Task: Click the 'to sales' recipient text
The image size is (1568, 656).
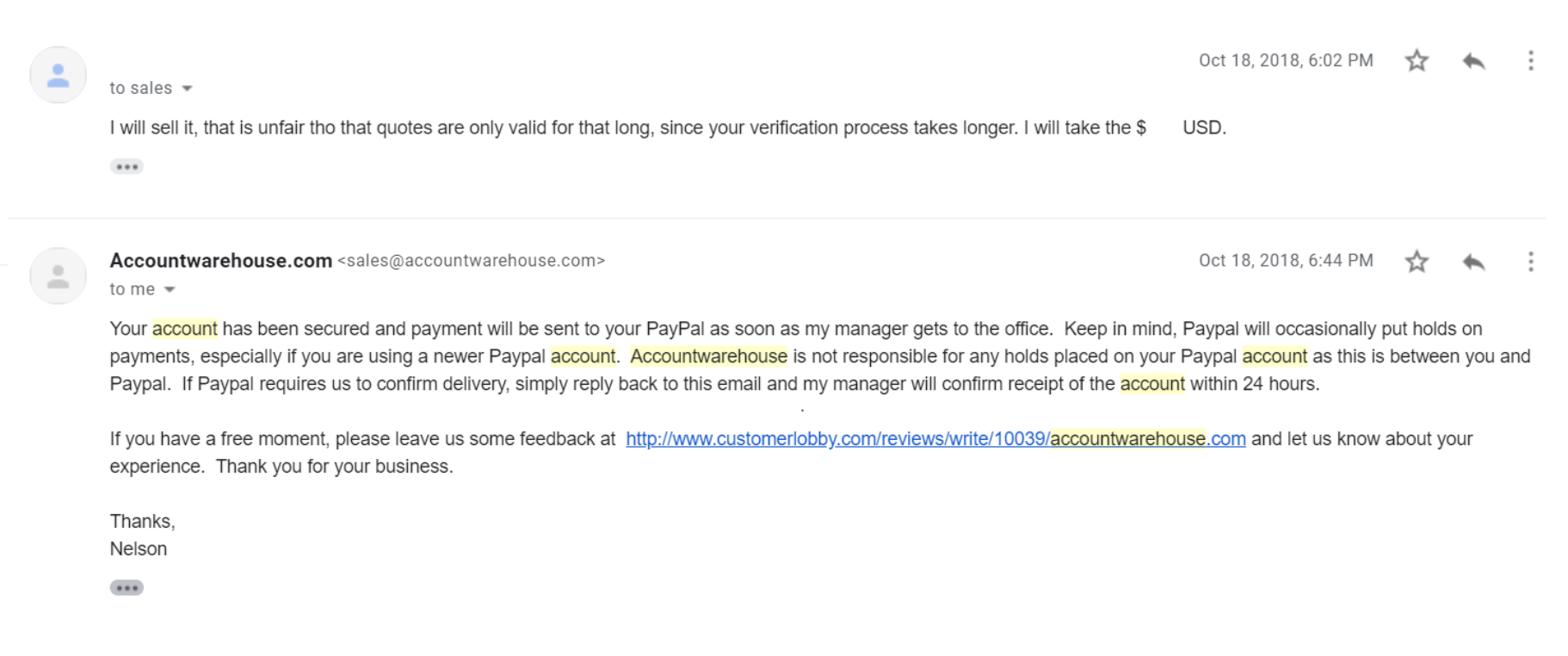Action: click(x=141, y=89)
